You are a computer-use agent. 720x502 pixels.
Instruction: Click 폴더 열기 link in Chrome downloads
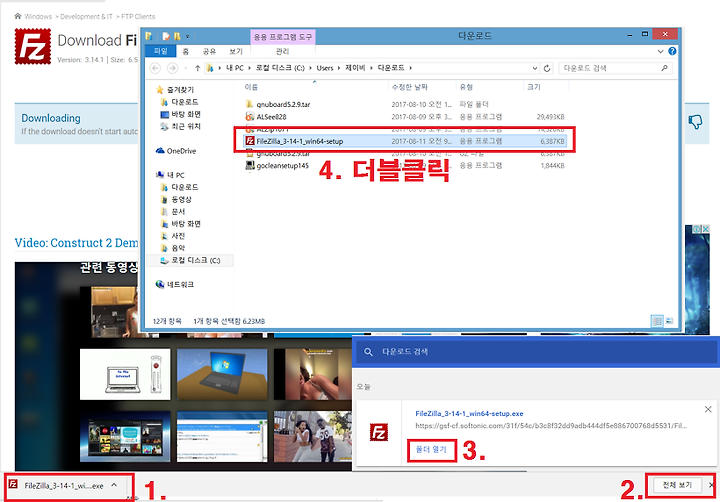pos(431,450)
